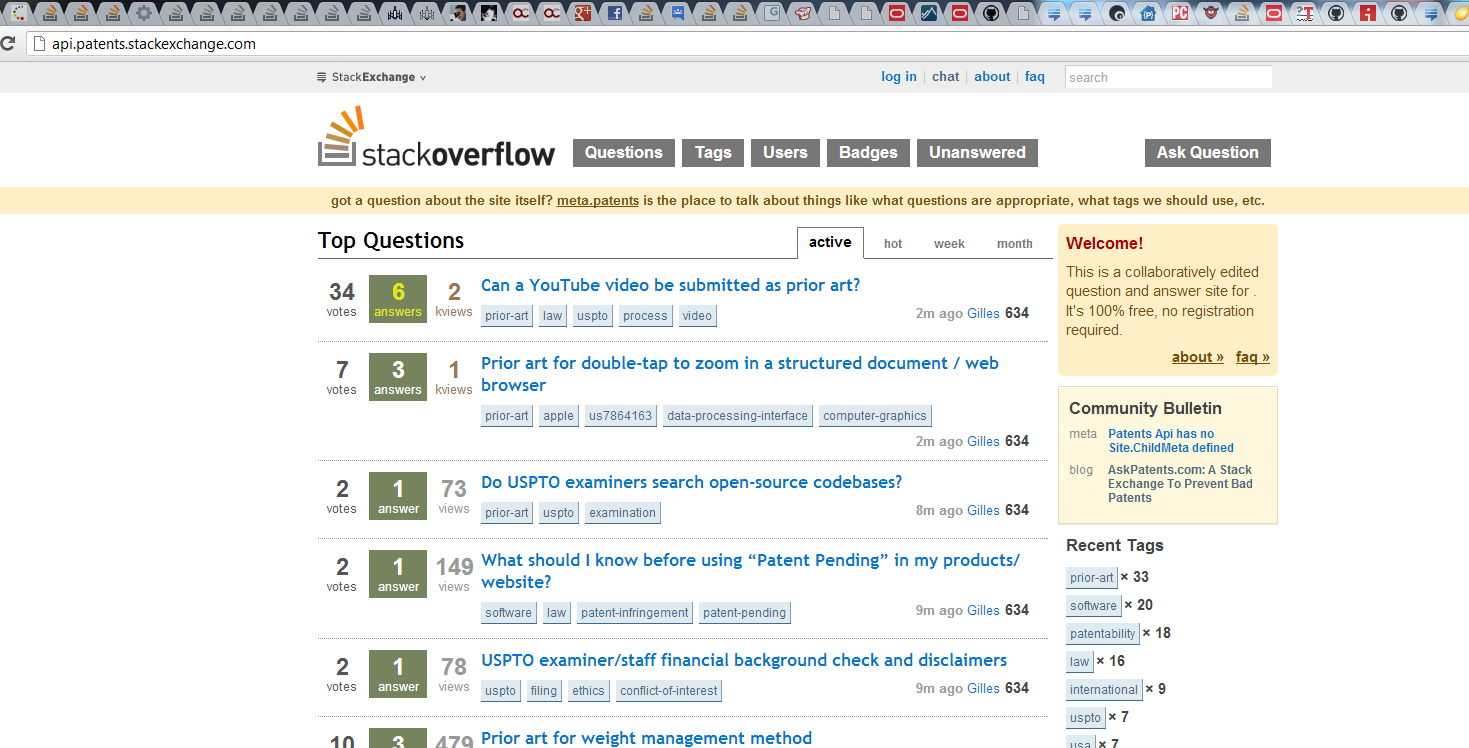Viewport: 1469px width, 748px height.
Task: Open USPTO examiner financial background check question
Action: (744, 661)
